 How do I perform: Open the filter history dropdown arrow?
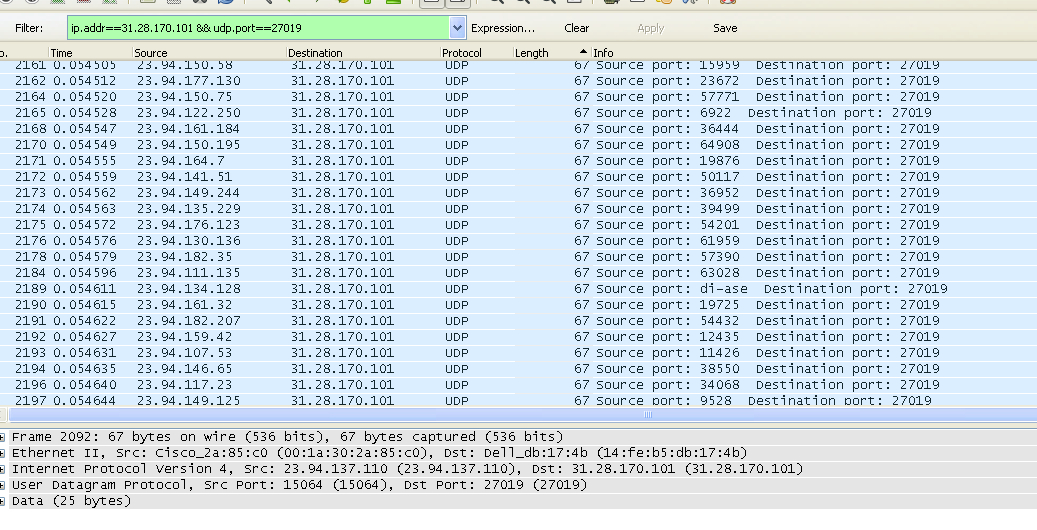(458, 28)
